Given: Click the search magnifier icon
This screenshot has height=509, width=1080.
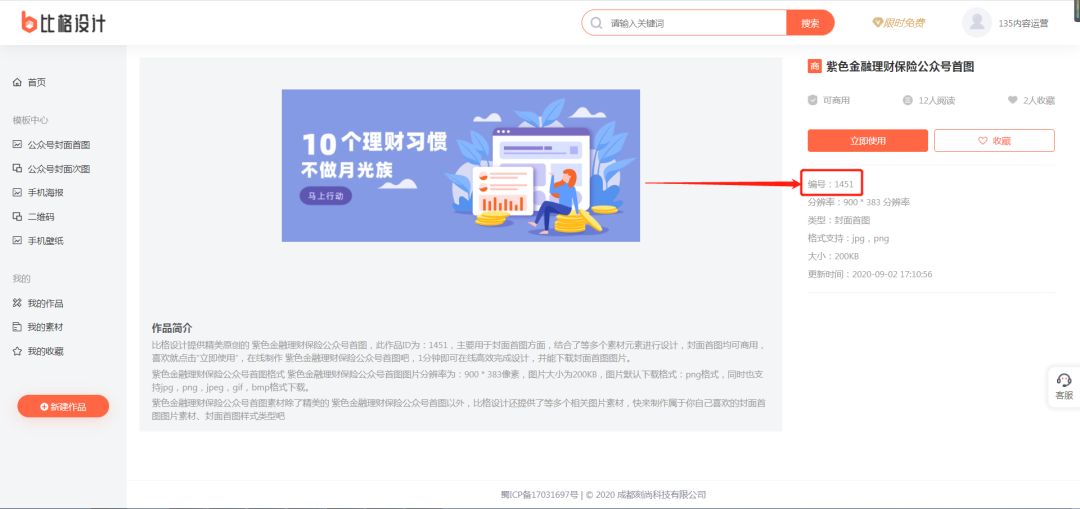Looking at the screenshot, I should coord(596,23).
